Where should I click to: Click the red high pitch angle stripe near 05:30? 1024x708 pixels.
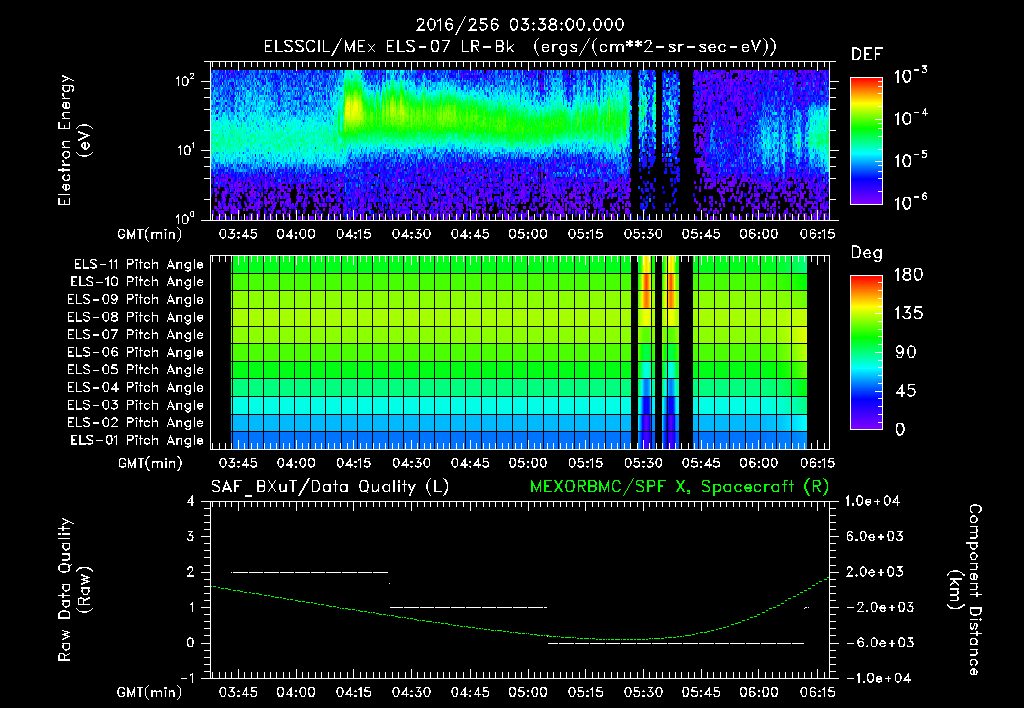click(x=645, y=283)
